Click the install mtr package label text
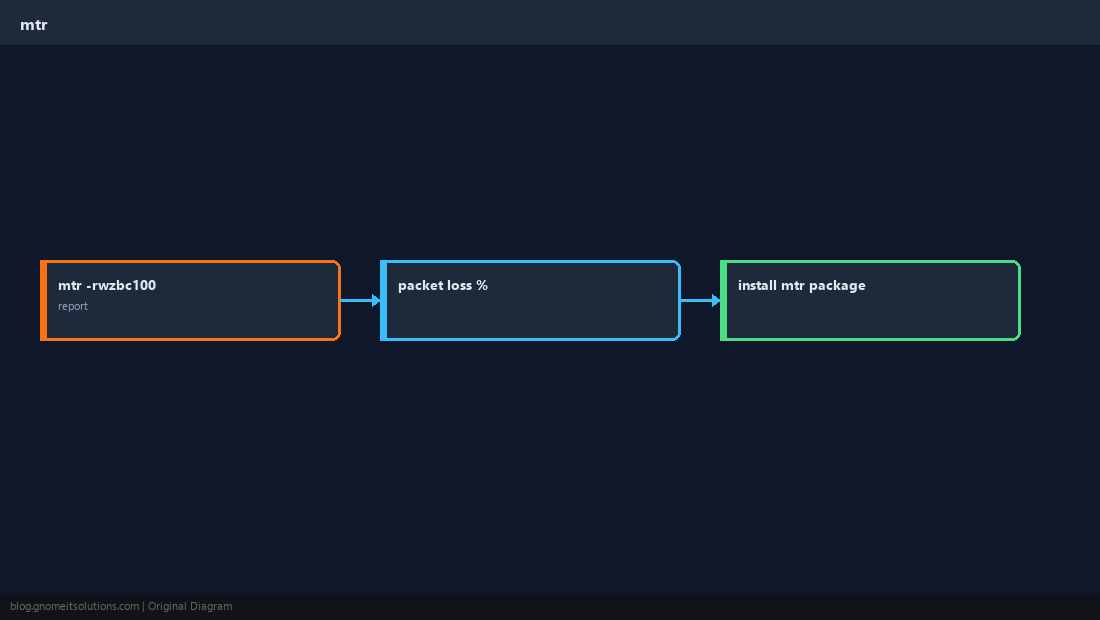1100x620 pixels. [x=802, y=285]
